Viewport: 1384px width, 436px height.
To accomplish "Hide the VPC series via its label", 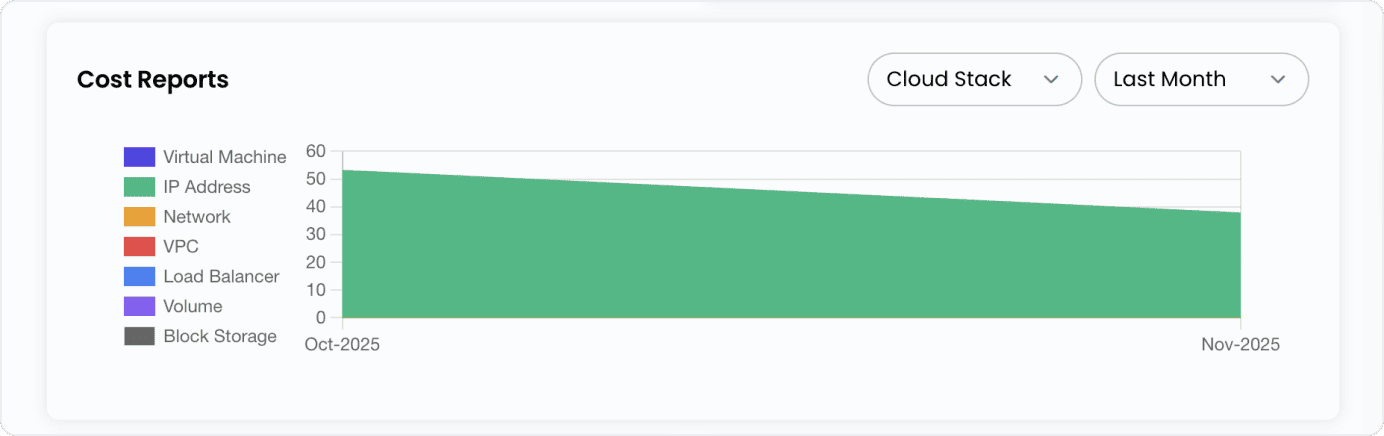I will click(x=181, y=247).
